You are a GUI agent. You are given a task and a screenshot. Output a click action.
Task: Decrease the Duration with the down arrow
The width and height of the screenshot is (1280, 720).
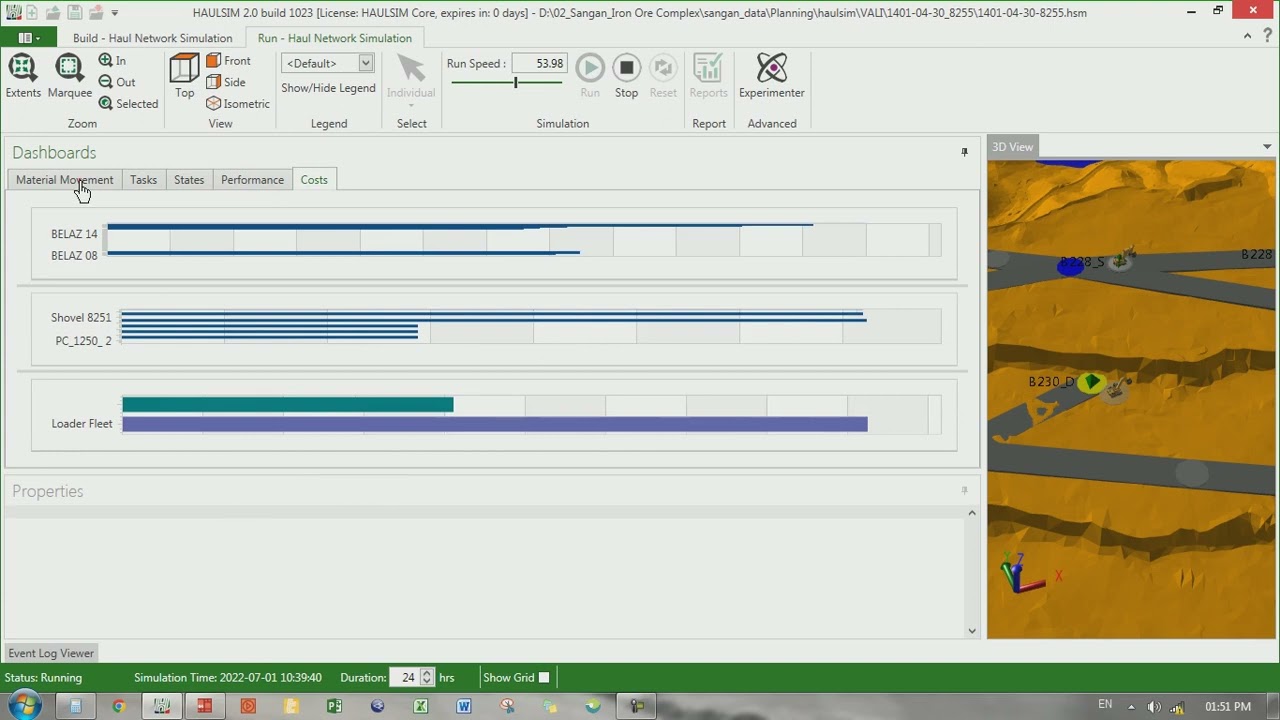point(428,682)
